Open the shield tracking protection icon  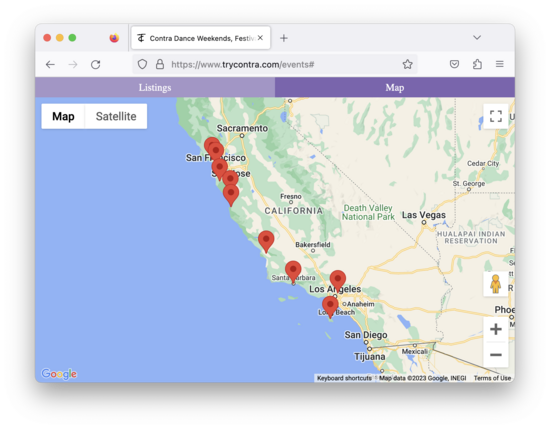pos(142,64)
